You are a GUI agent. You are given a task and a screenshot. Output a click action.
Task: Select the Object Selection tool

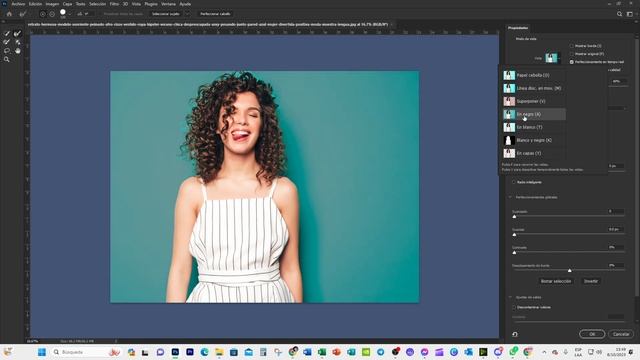(x=17, y=42)
